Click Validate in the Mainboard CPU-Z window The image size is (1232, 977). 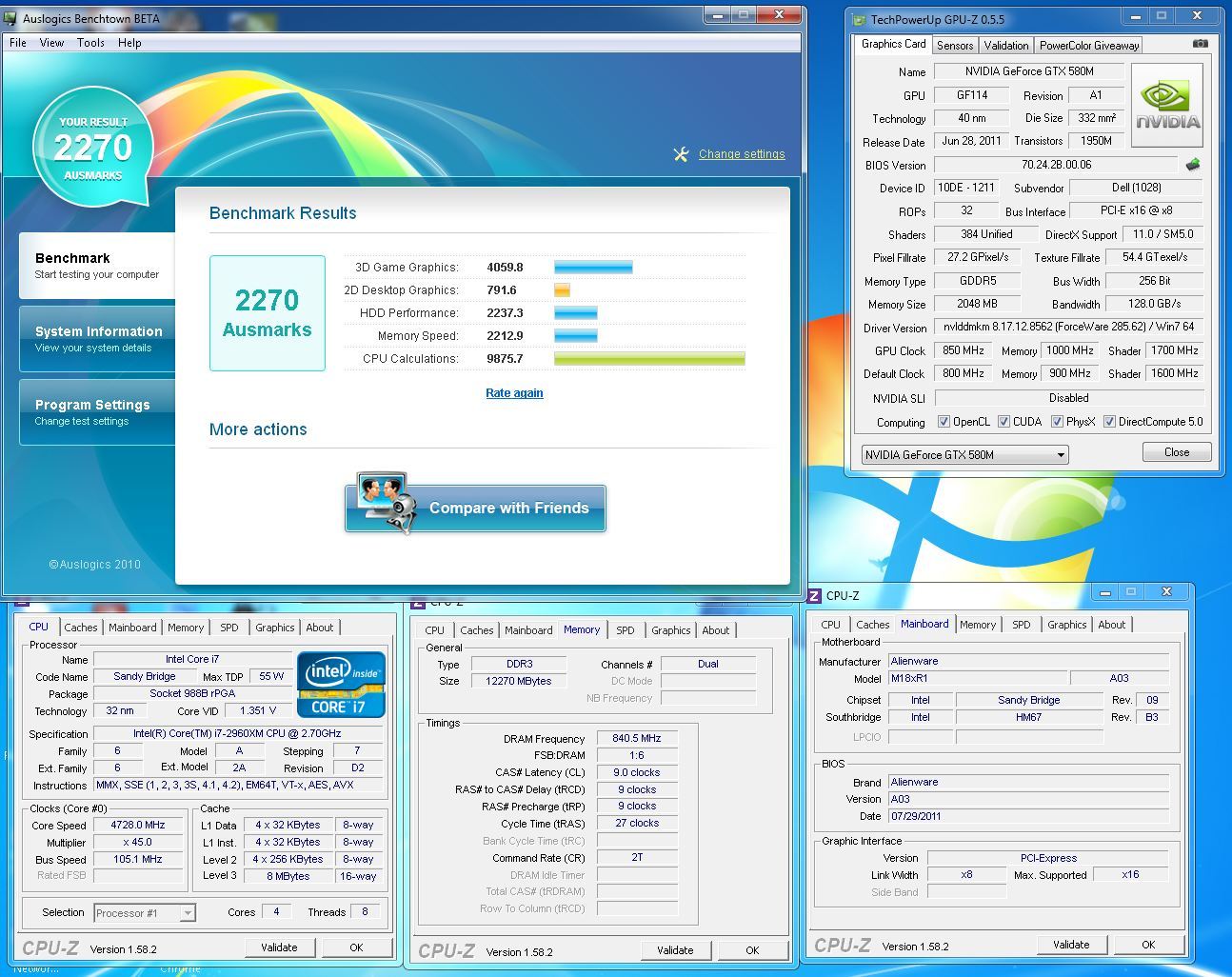click(x=1071, y=945)
